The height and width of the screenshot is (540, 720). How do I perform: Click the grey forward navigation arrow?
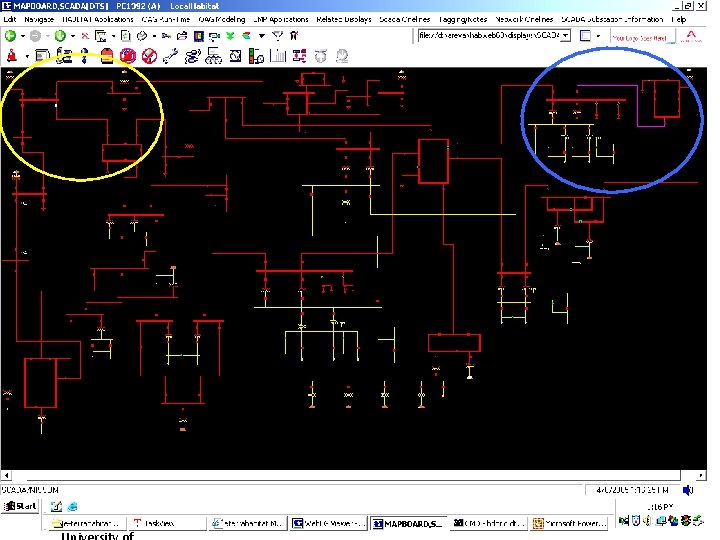coord(35,36)
